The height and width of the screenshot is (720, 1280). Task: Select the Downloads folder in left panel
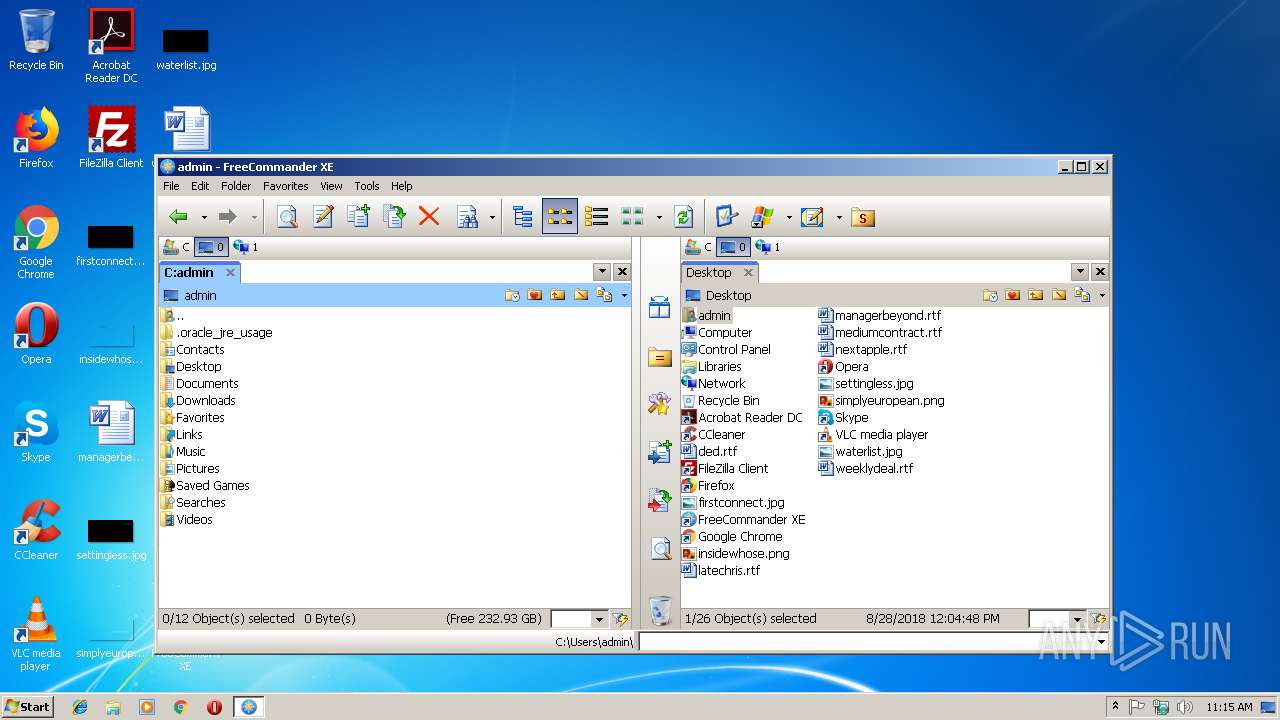[198, 401]
